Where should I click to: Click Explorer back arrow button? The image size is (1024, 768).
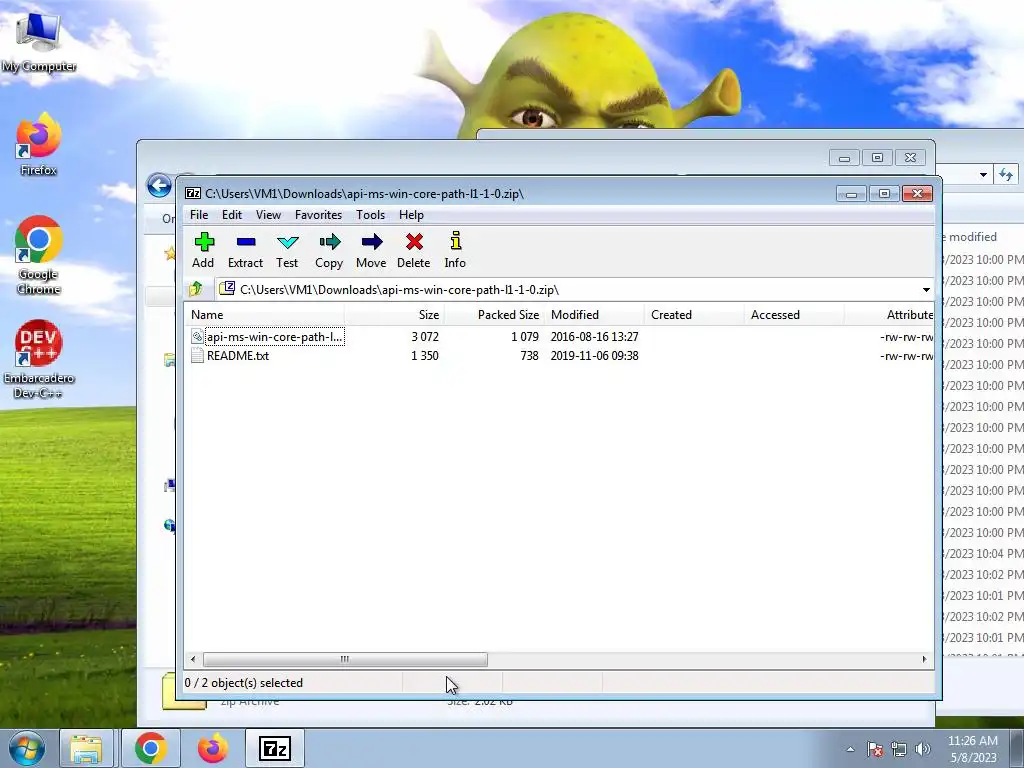(x=159, y=185)
